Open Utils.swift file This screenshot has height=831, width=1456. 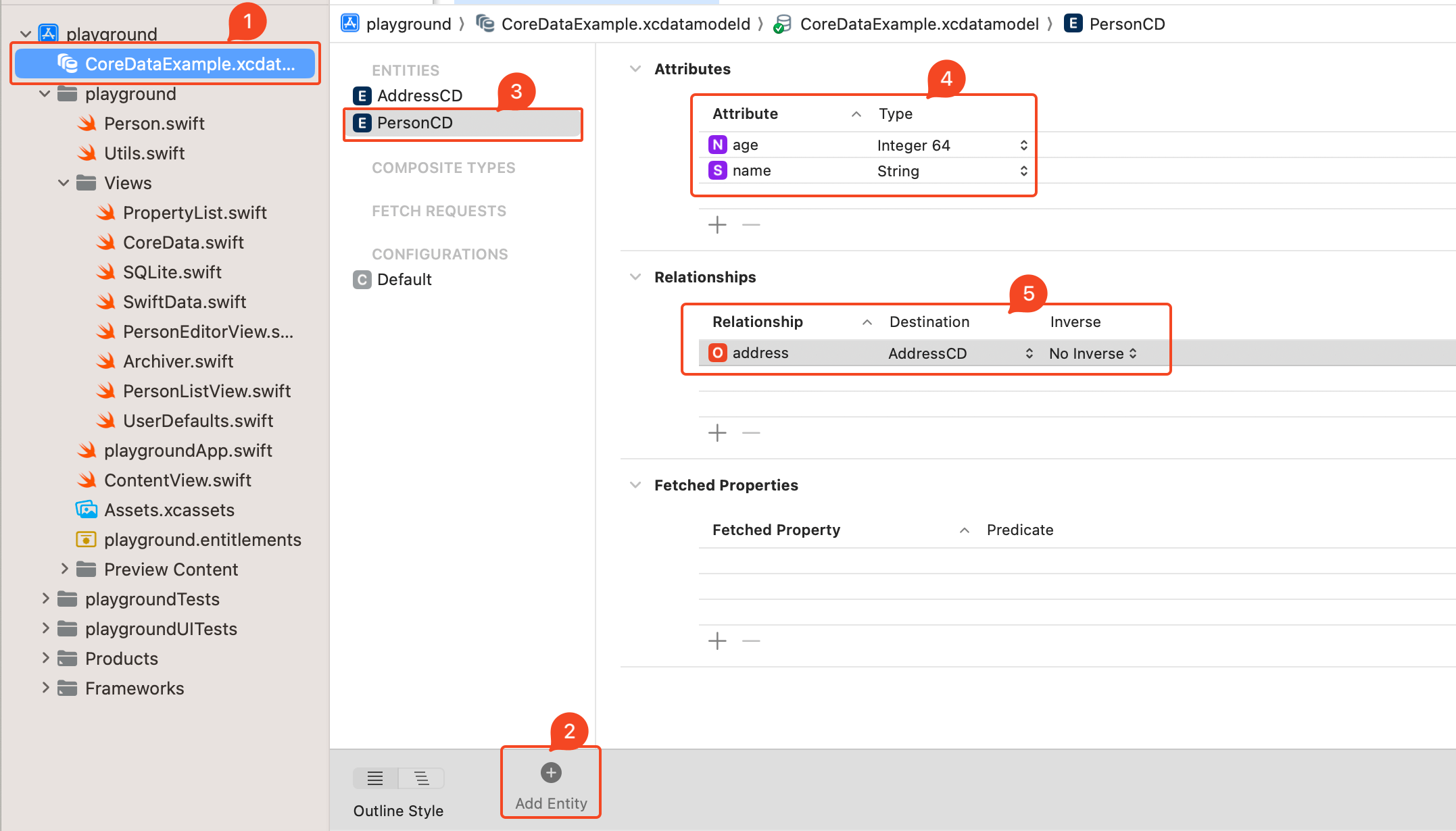pyautogui.click(x=144, y=153)
